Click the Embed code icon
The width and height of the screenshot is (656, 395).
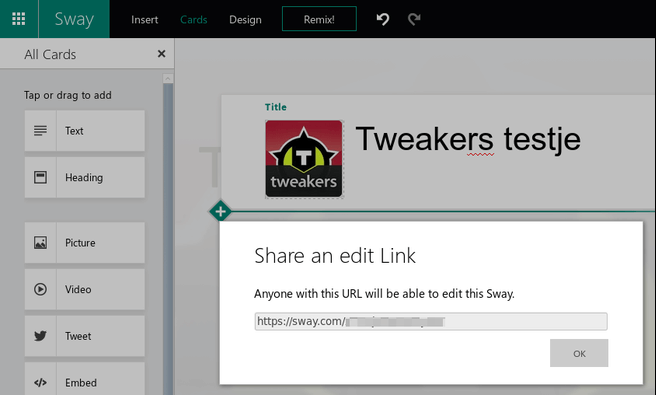pyautogui.click(x=40, y=382)
